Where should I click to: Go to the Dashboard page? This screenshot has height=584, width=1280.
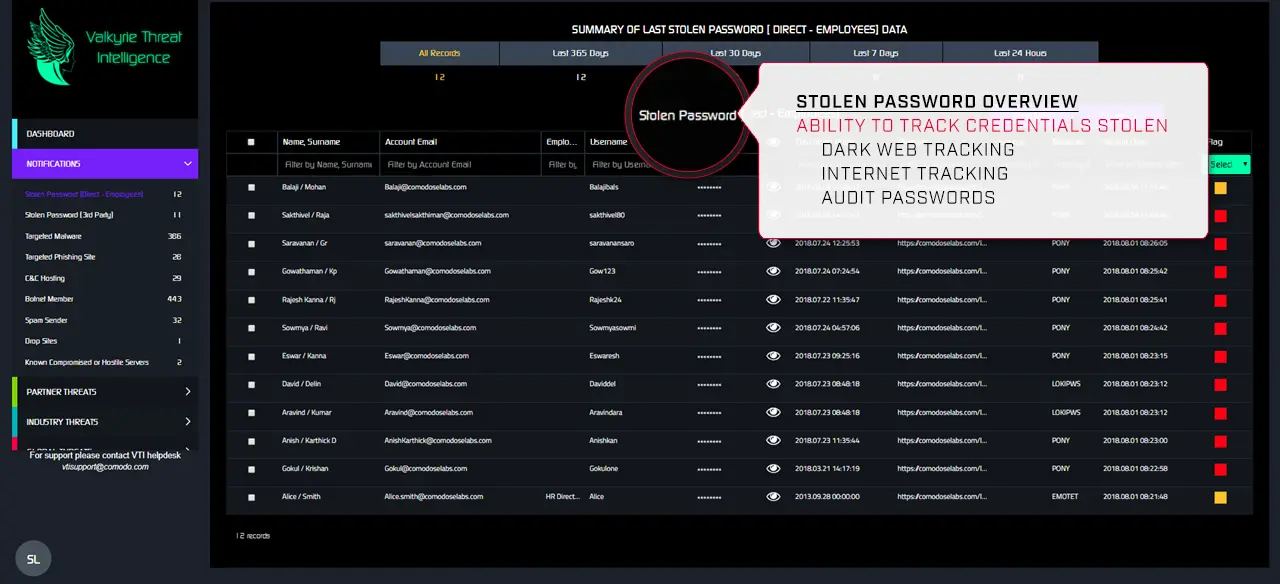click(50, 134)
